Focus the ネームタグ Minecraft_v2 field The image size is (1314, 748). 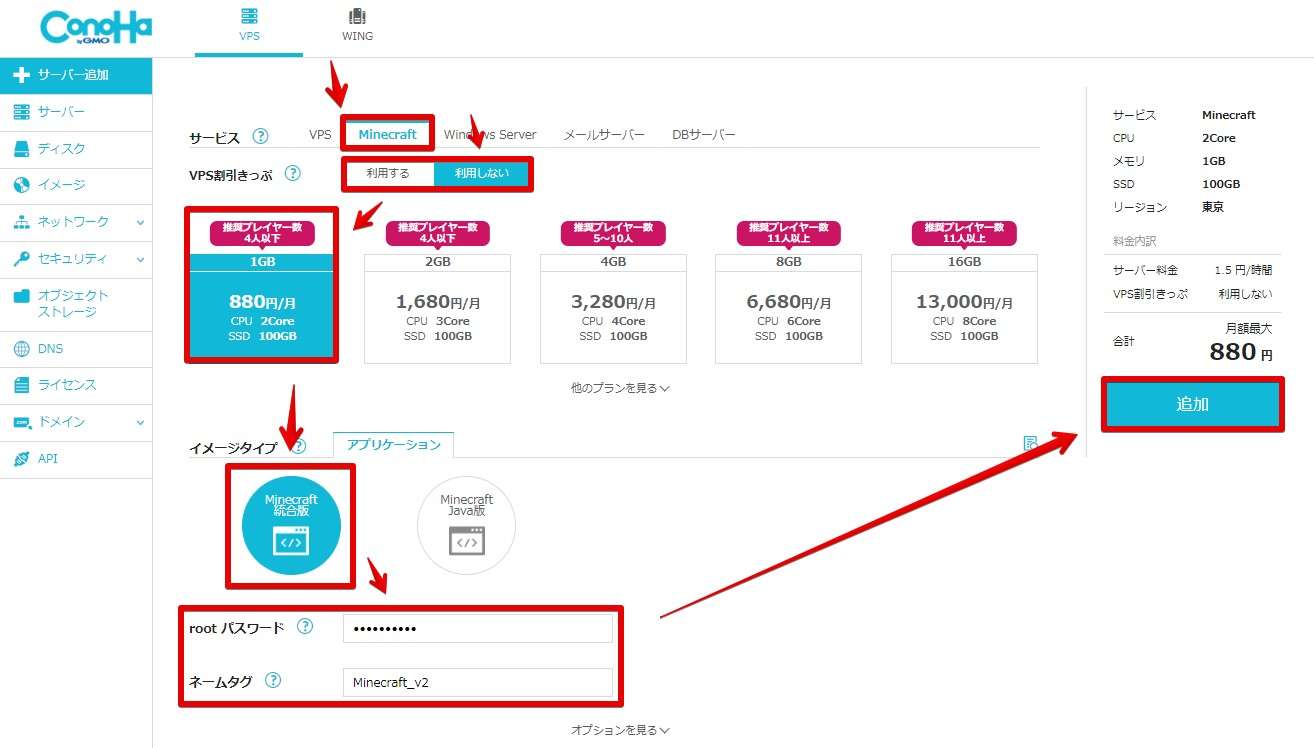point(477,682)
